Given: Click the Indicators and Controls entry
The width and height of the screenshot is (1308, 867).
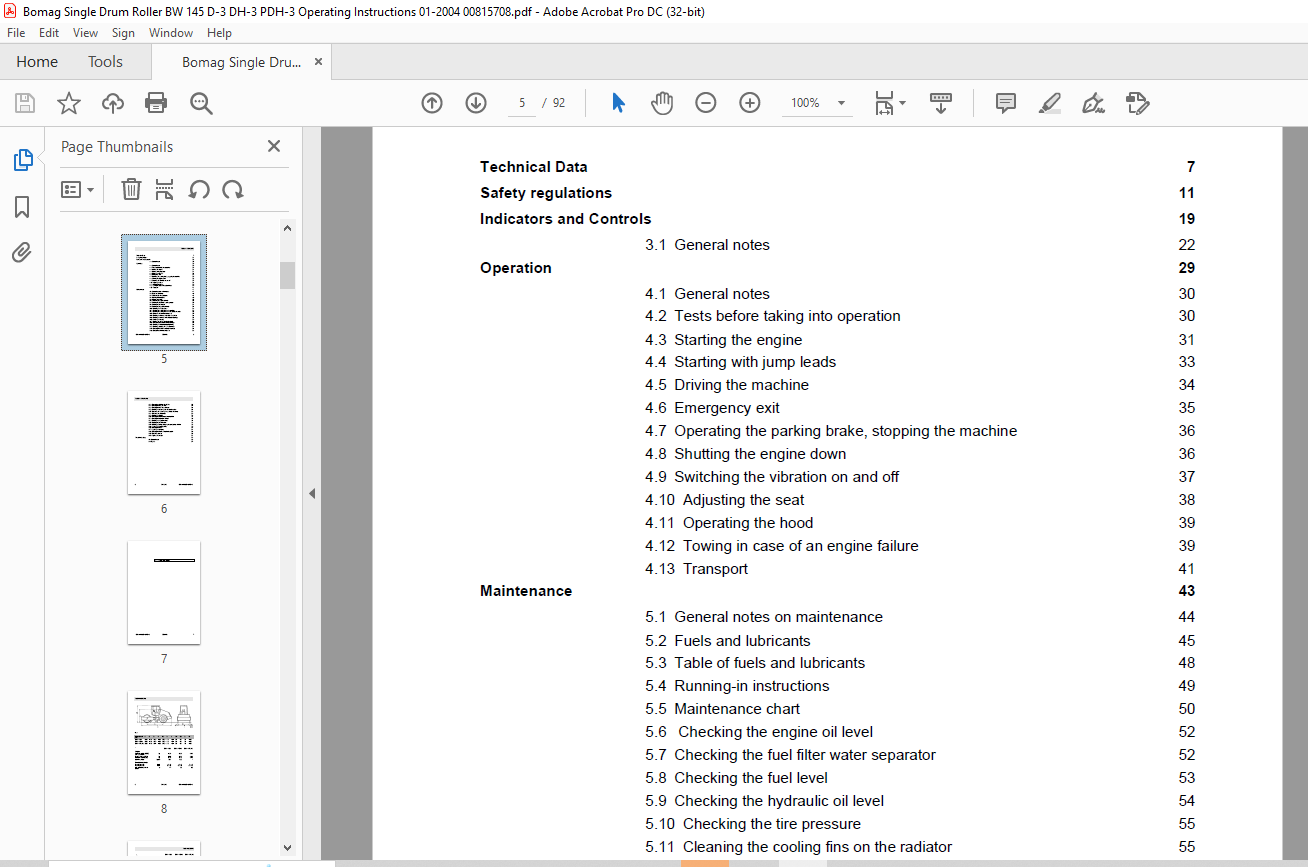Looking at the screenshot, I should (565, 219).
